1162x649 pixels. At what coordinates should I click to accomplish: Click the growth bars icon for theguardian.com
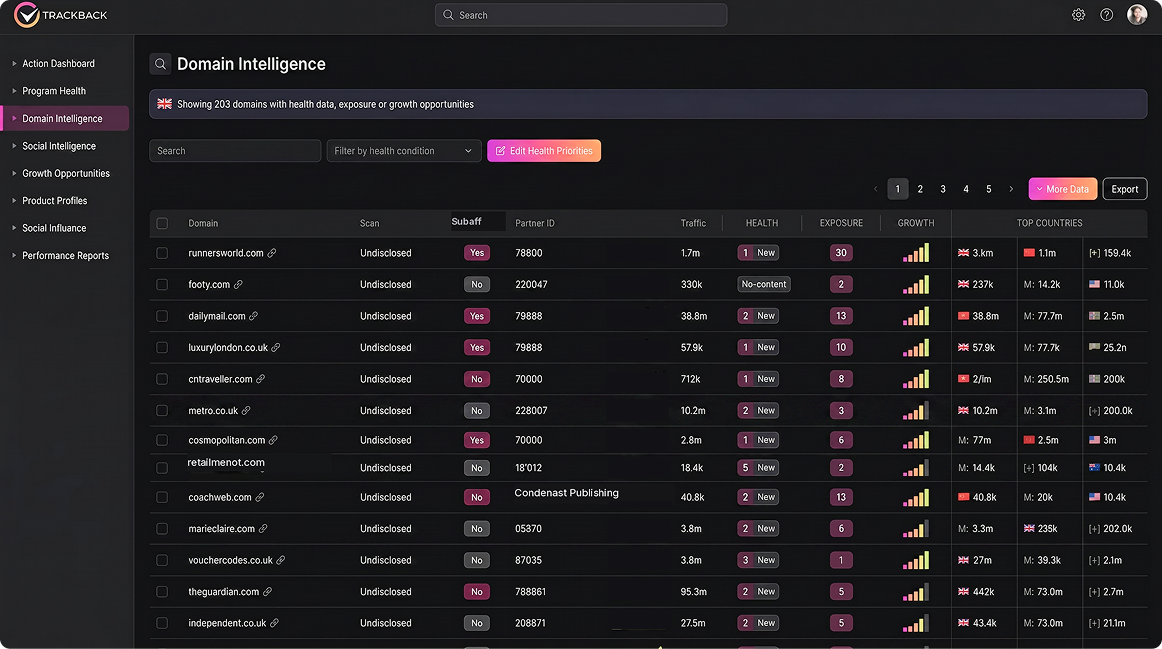coord(916,592)
